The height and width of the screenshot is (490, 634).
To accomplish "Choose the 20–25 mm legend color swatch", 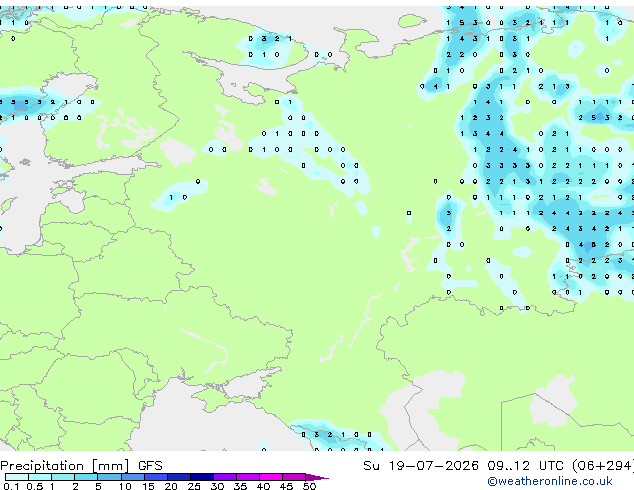I will tap(179, 477).
